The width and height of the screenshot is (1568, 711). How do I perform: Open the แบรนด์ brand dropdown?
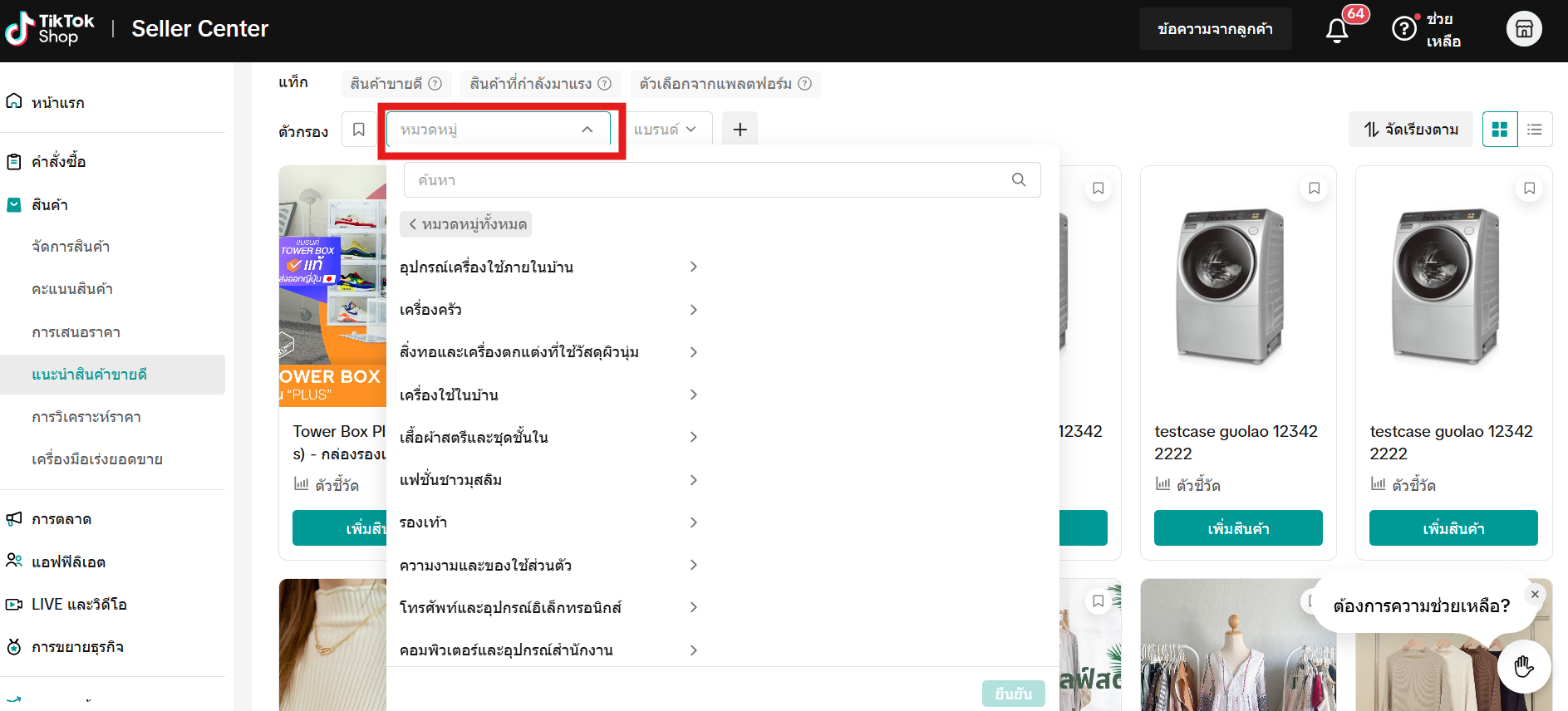coord(665,130)
